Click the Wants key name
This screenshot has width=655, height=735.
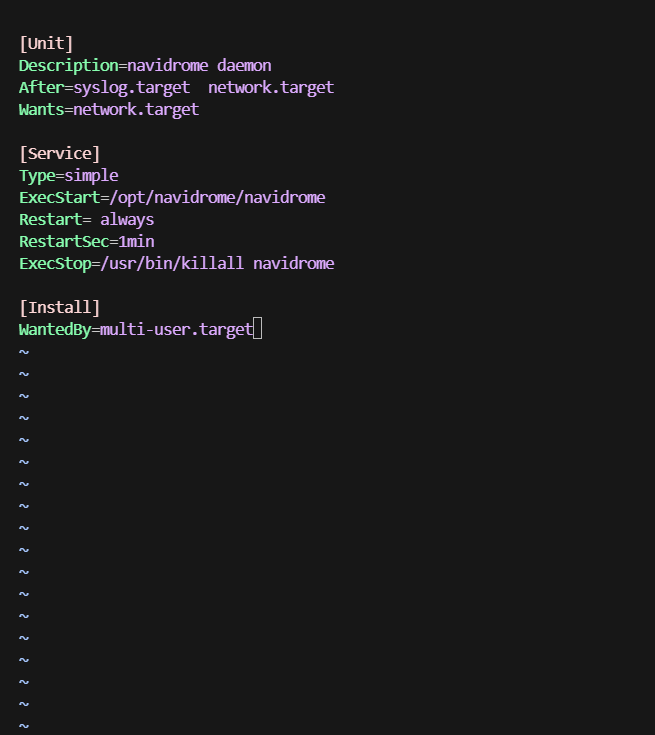[x=41, y=109]
